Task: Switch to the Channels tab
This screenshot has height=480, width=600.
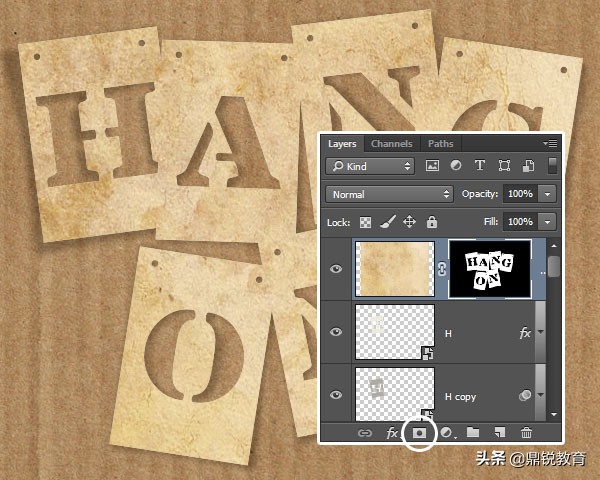Action: 391,144
